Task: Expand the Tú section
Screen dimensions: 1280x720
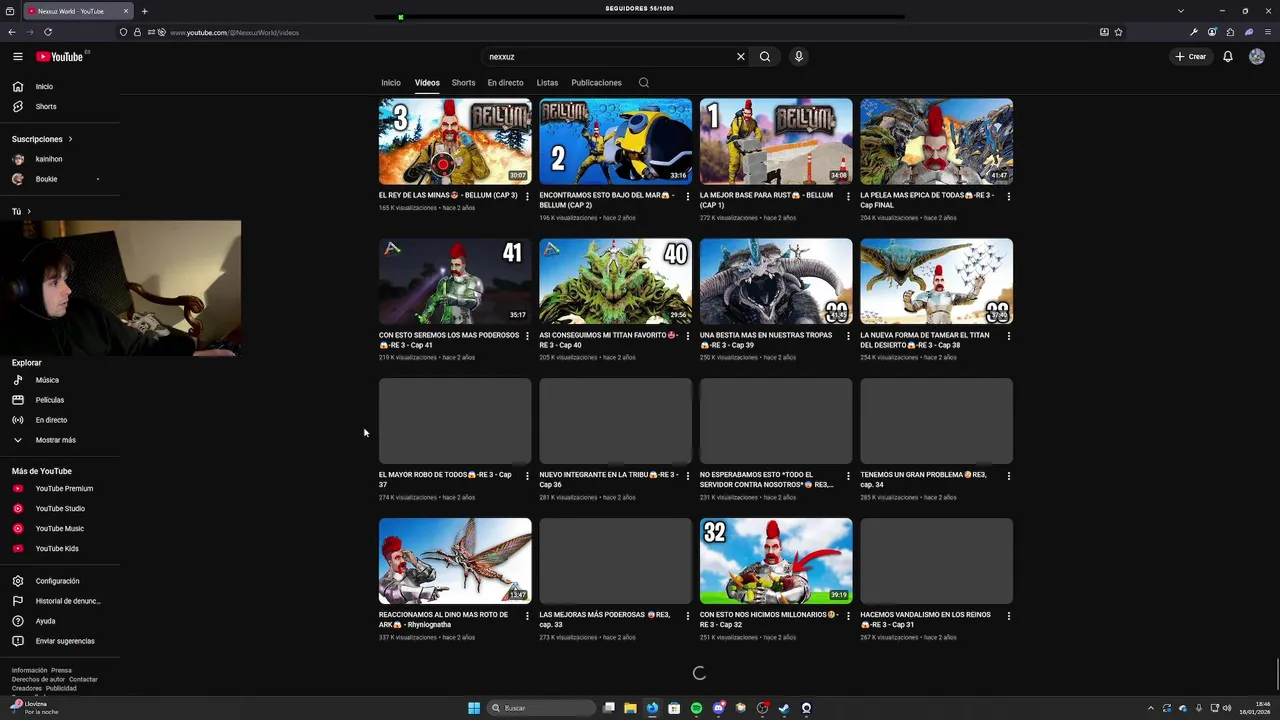Action: (21, 212)
